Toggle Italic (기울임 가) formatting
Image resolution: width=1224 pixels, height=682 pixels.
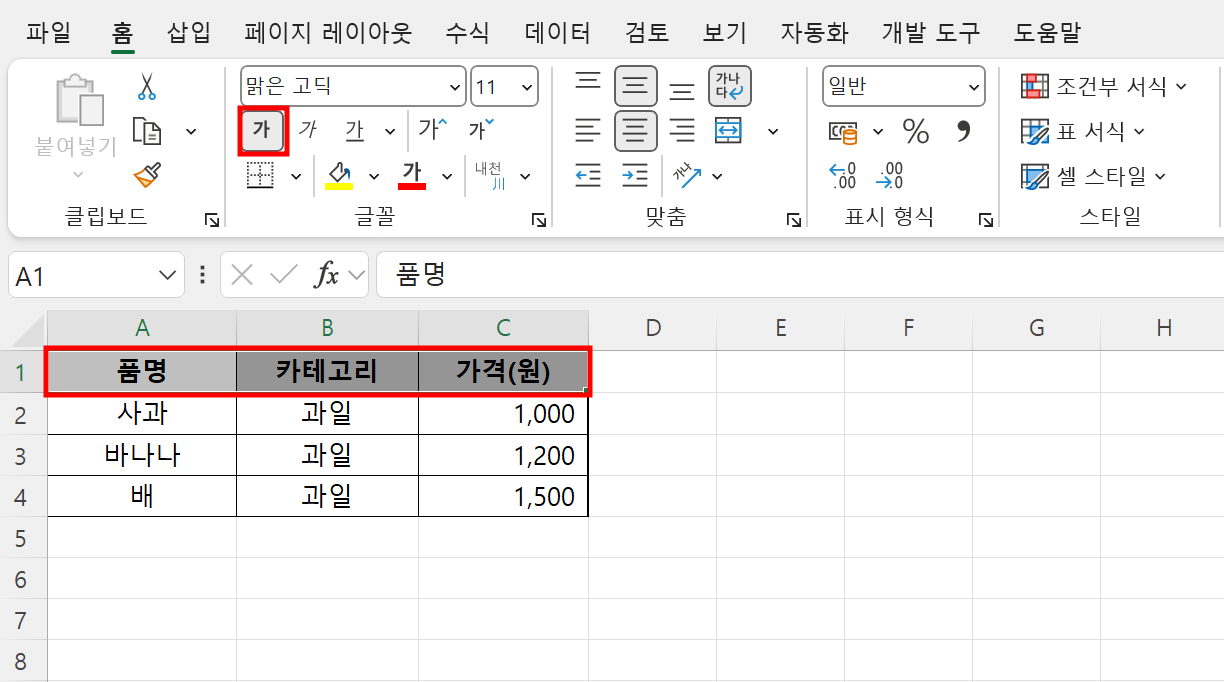tap(308, 130)
